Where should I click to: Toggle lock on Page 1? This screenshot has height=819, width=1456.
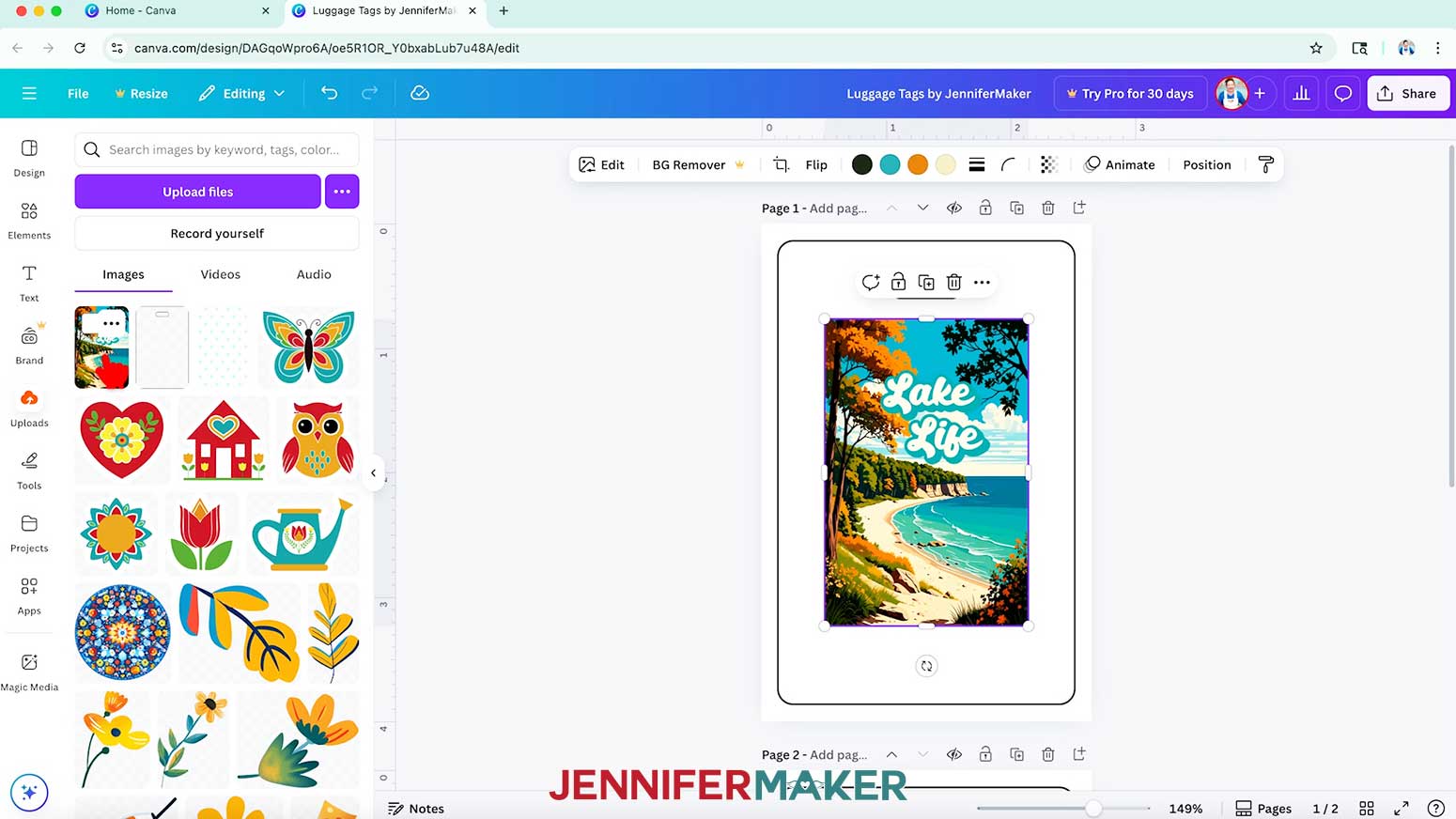(x=985, y=208)
